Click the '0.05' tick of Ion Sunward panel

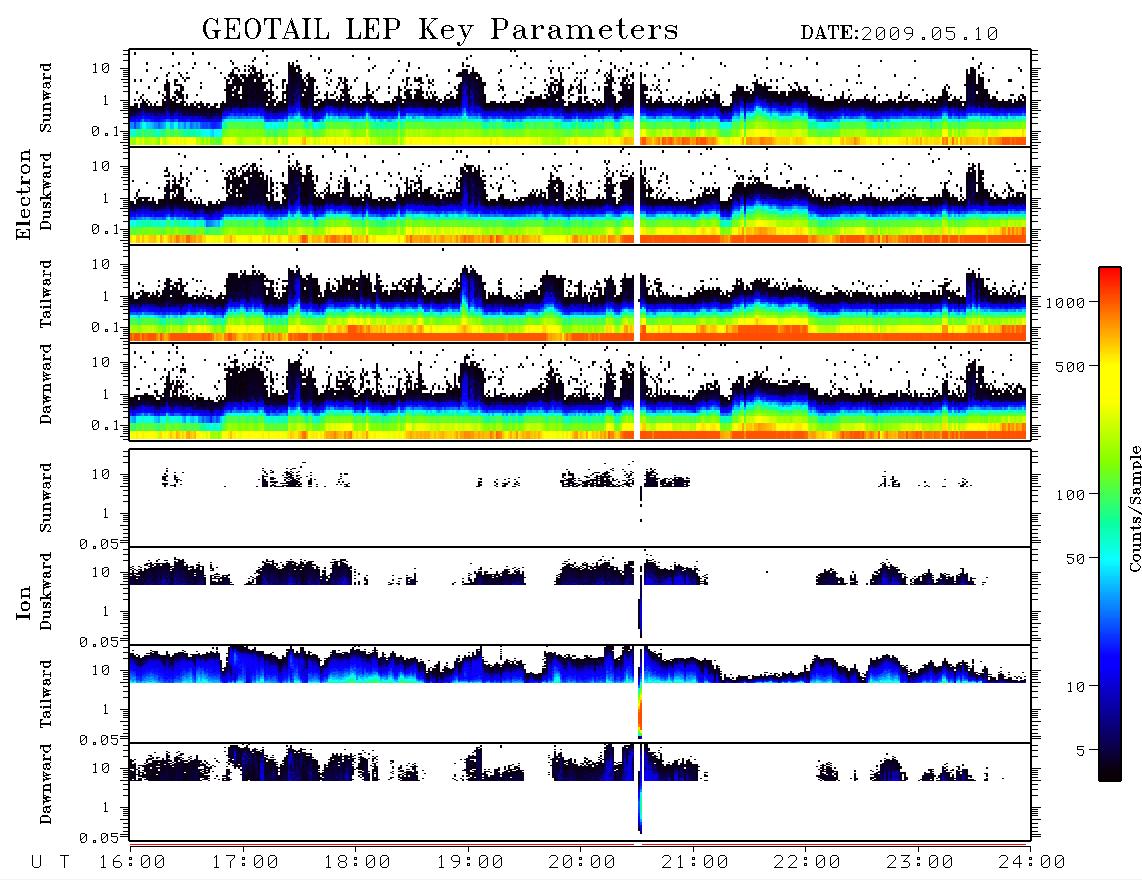point(98,543)
